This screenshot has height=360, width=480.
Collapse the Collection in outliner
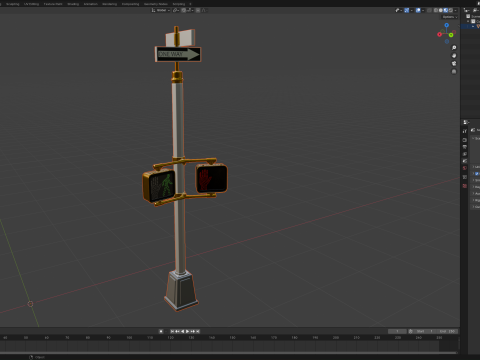point(468,21)
